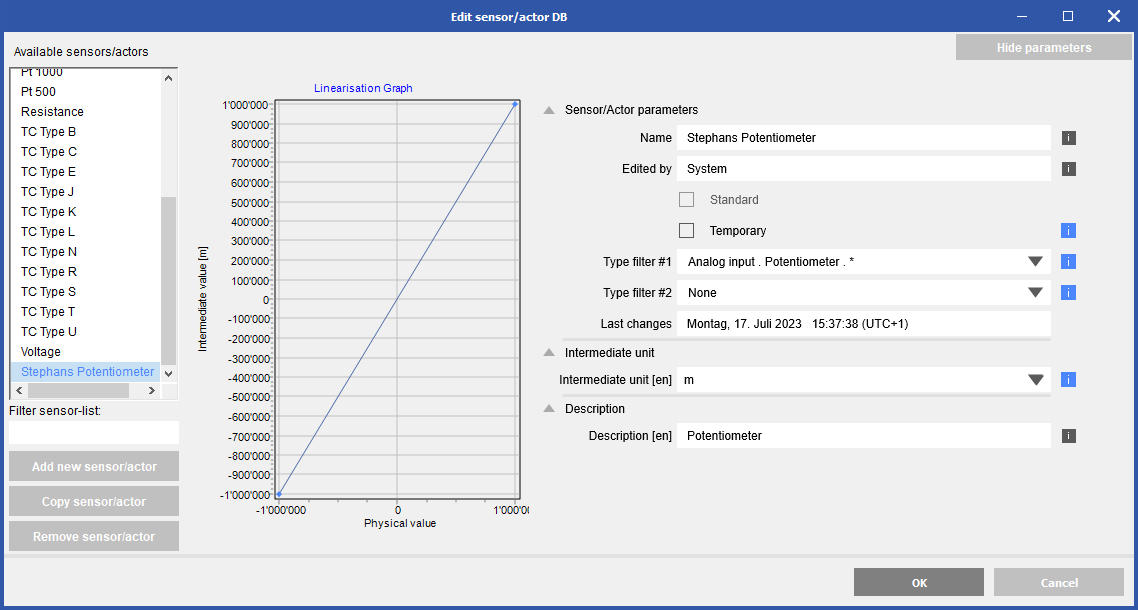Enable the Standard checkbox
This screenshot has height=610, width=1138.
pyautogui.click(x=686, y=199)
